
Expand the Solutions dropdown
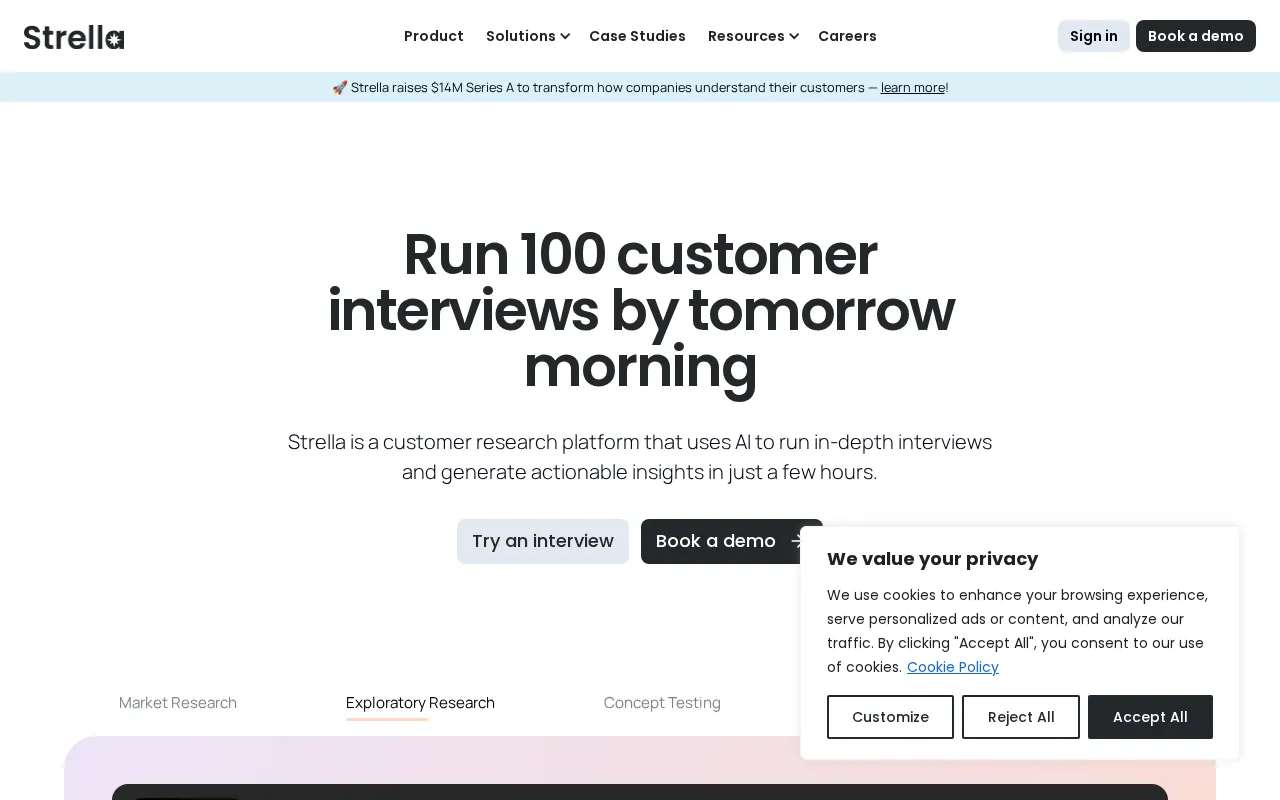pos(527,36)
